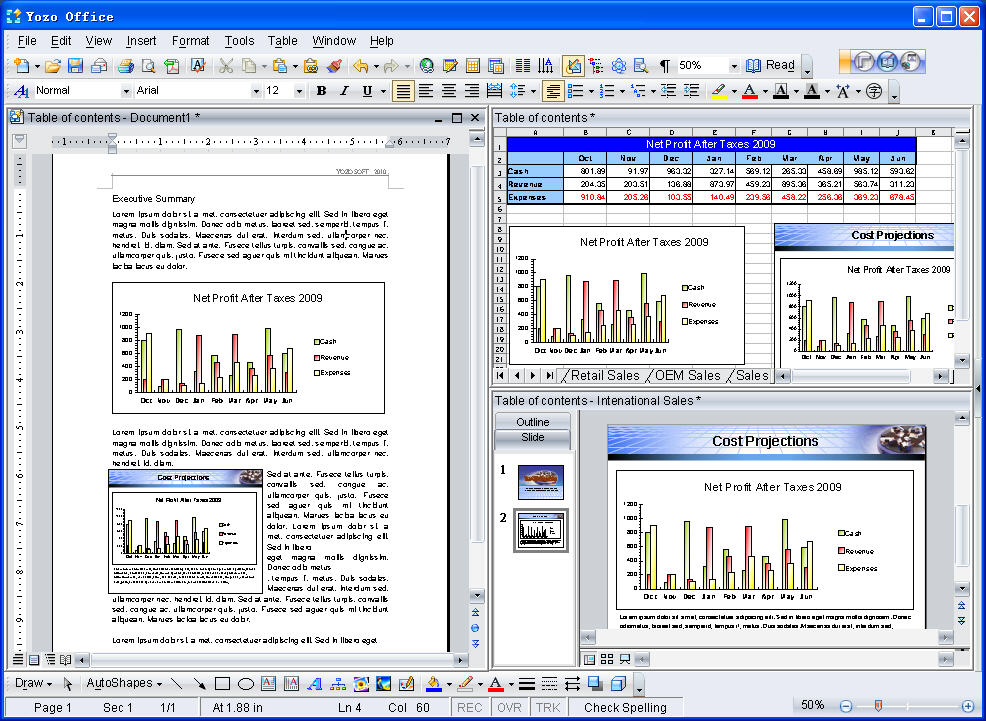The width and height of the screenshot is (986, 721).
Task: Export to PDF icon
Action: tap(171, 65)
